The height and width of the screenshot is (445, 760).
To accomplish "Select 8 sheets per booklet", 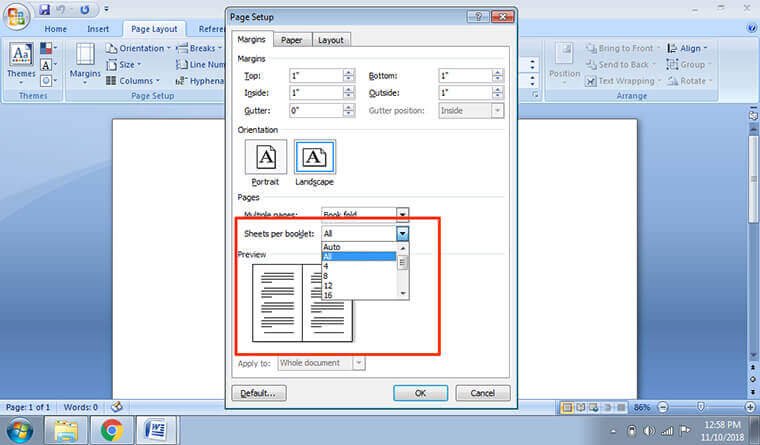I will (359, 276).
